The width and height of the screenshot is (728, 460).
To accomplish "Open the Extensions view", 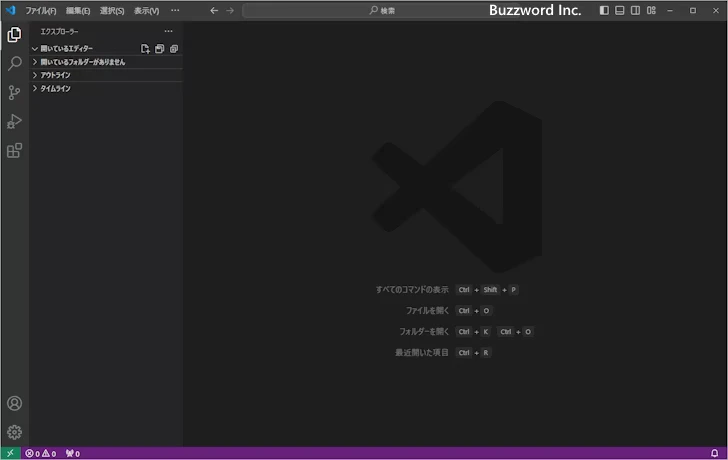I will click(14, 151).
